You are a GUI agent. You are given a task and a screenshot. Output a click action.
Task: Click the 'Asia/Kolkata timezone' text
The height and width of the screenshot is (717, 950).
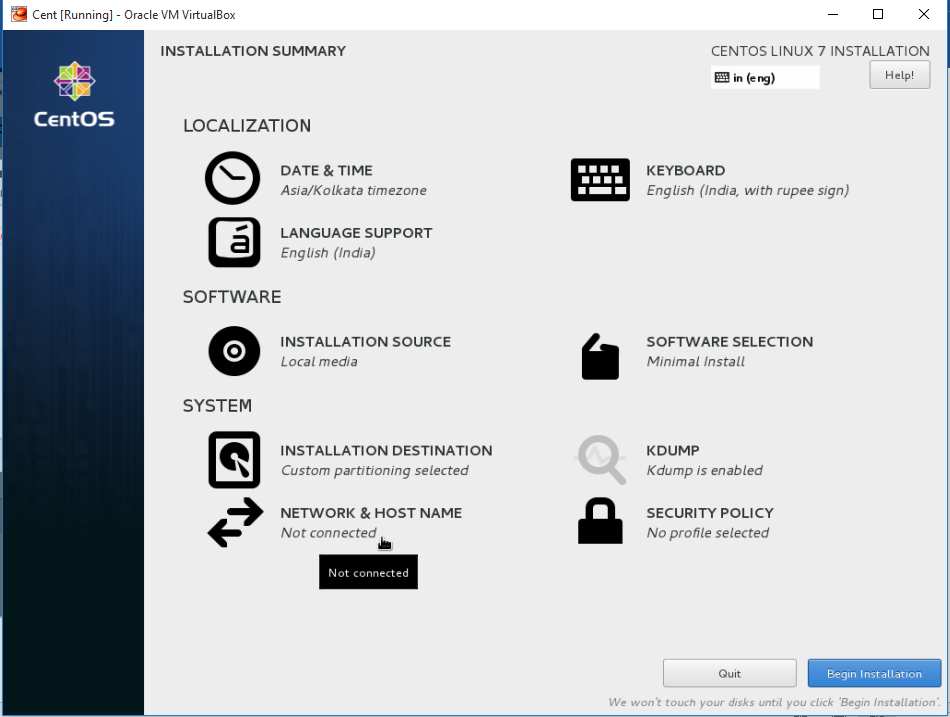coord(354,190)
